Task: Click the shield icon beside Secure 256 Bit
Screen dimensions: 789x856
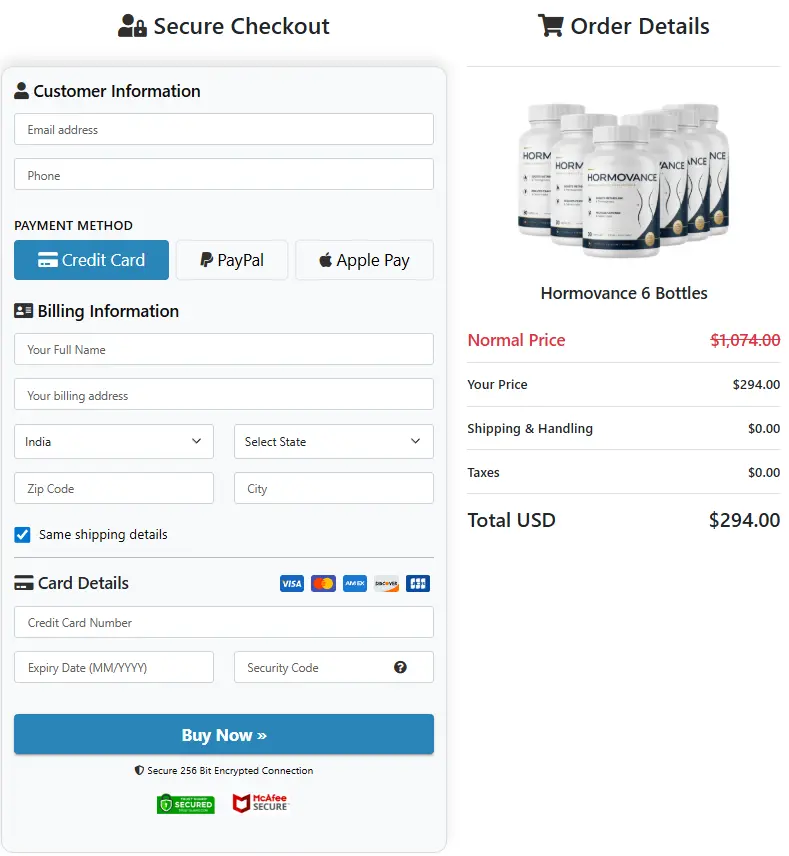Action: (x=139, y=770)
